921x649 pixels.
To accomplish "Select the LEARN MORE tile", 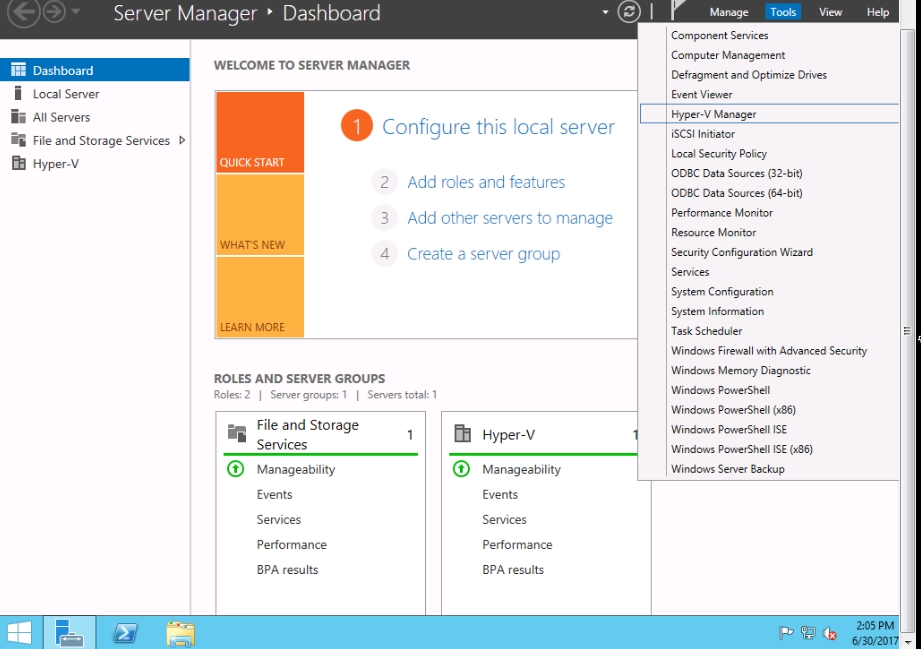I will (260, 297).
